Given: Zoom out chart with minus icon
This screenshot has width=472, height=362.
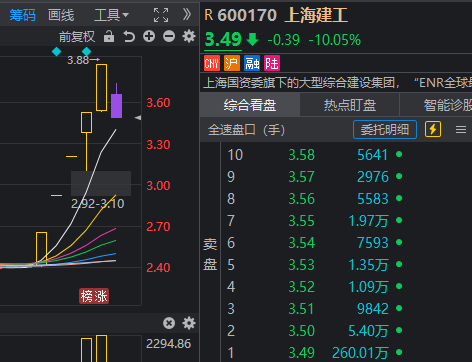Looking at the screenshot, I should (x=169, y=36).
